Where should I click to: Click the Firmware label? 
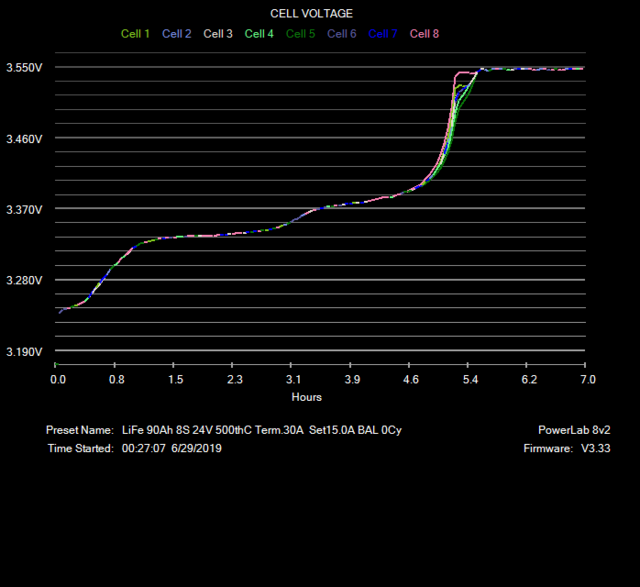coord(548,448)
